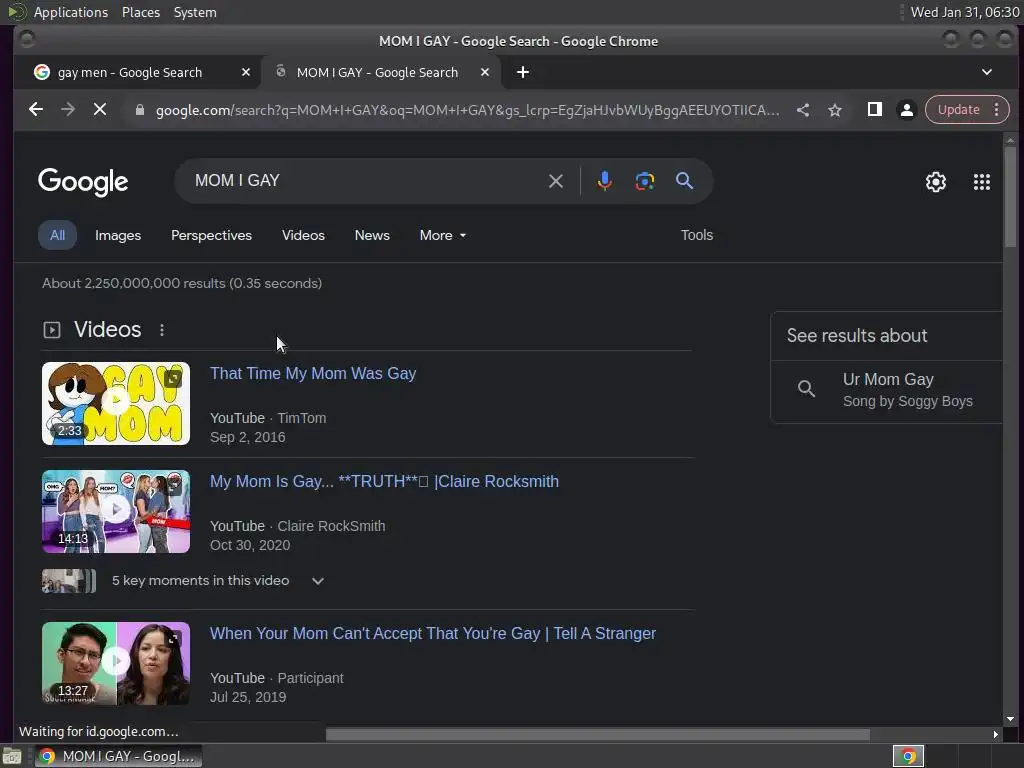Image resolution: width=1024 pixels, height=768 pixels.
Task: Open the Chrome profile avatar icon
Action: pyautogui.click(x=906, y=110)
